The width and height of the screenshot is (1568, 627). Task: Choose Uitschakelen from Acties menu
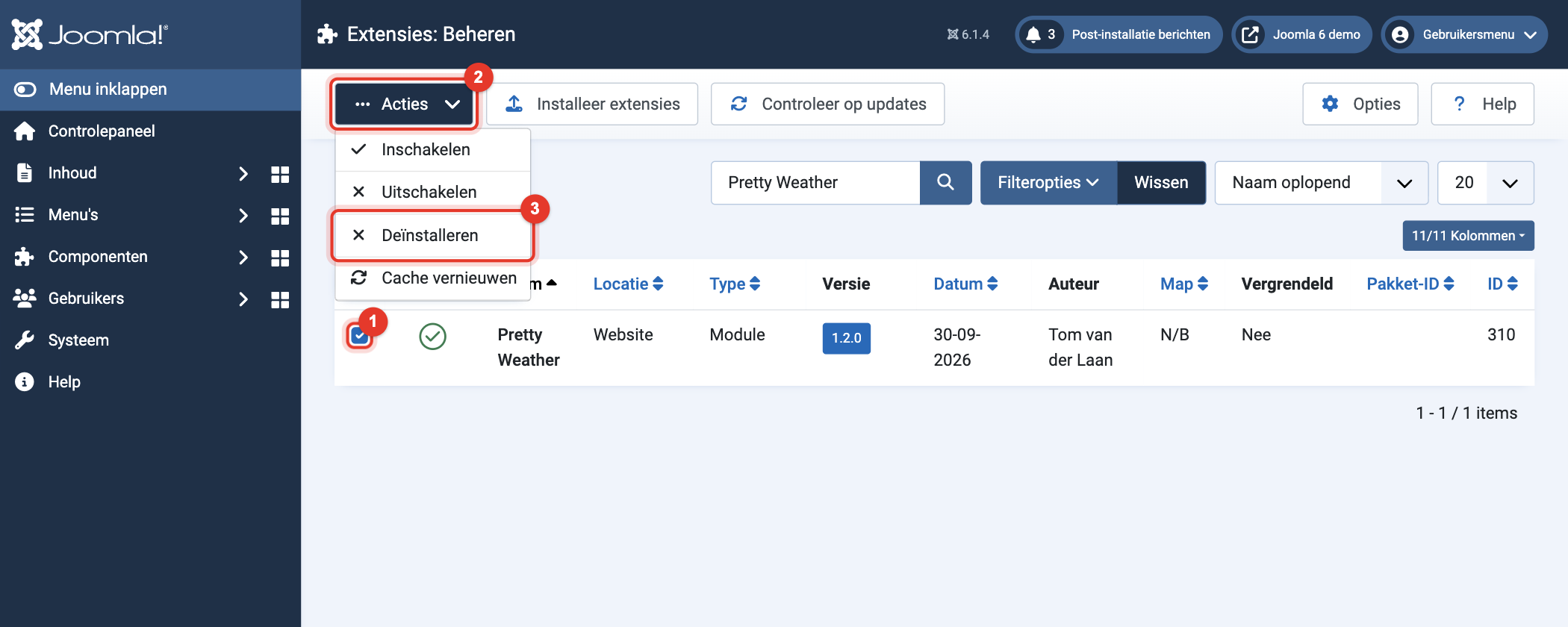tap(433, 193)
